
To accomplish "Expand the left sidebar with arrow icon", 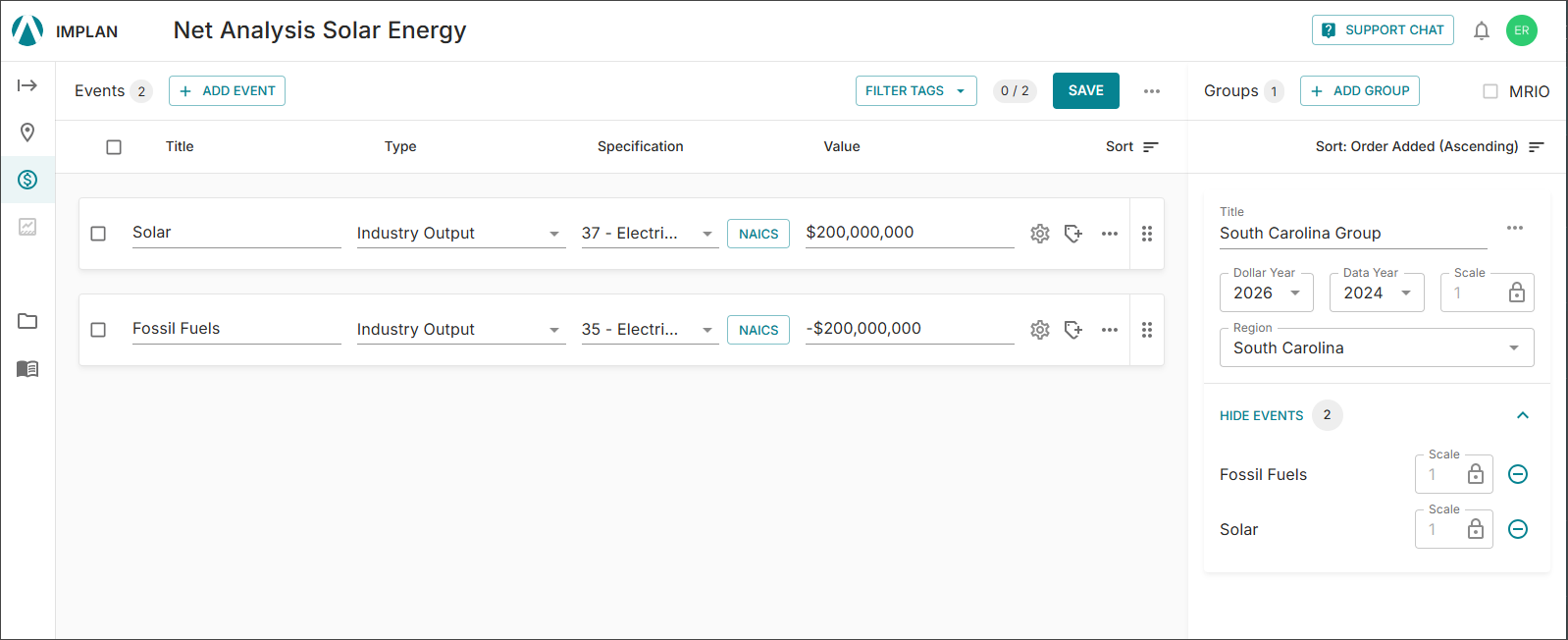I will [x=27, y=85].
